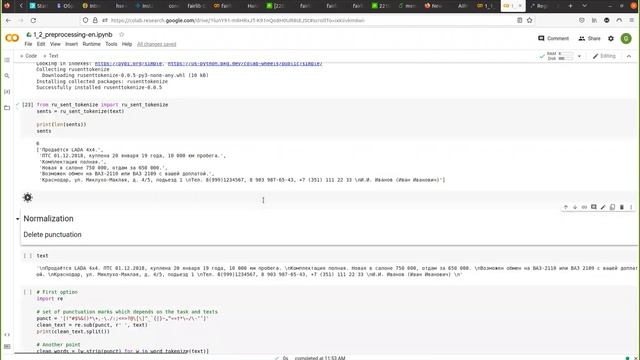Open the Runtime menu
640x360 pixels.
pyautogui.click(x=91, y=44)
